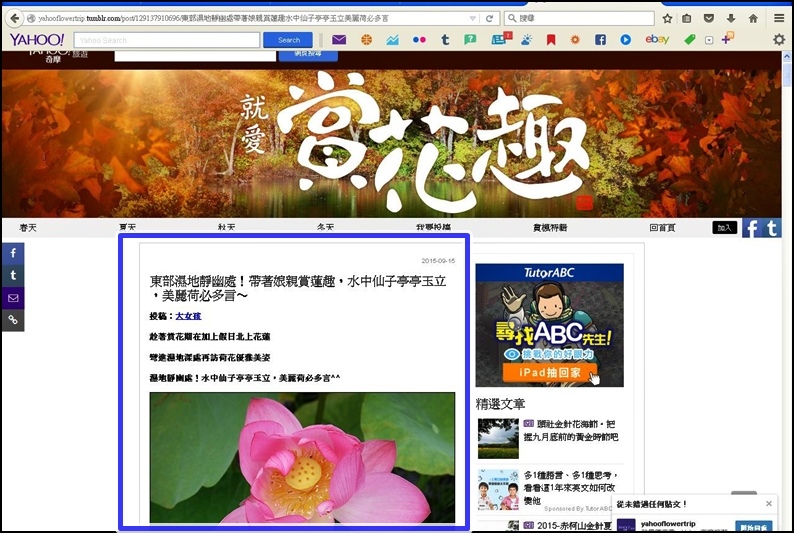794x534 pixels.
Task: Open the flower field thumbnail for 金針花海節 article
Action: [x=498, y=438]
